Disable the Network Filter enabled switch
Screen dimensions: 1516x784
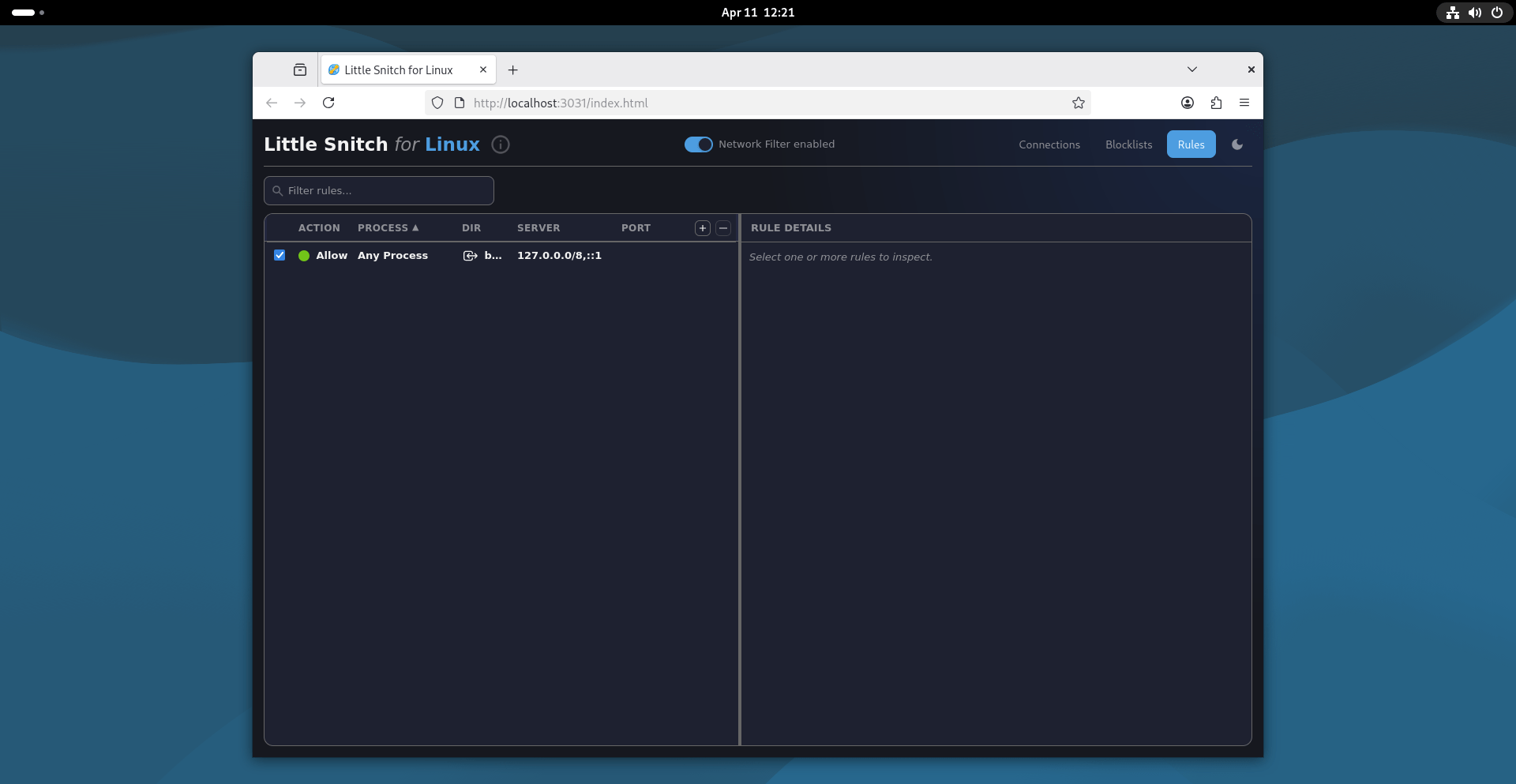(698, 144)
